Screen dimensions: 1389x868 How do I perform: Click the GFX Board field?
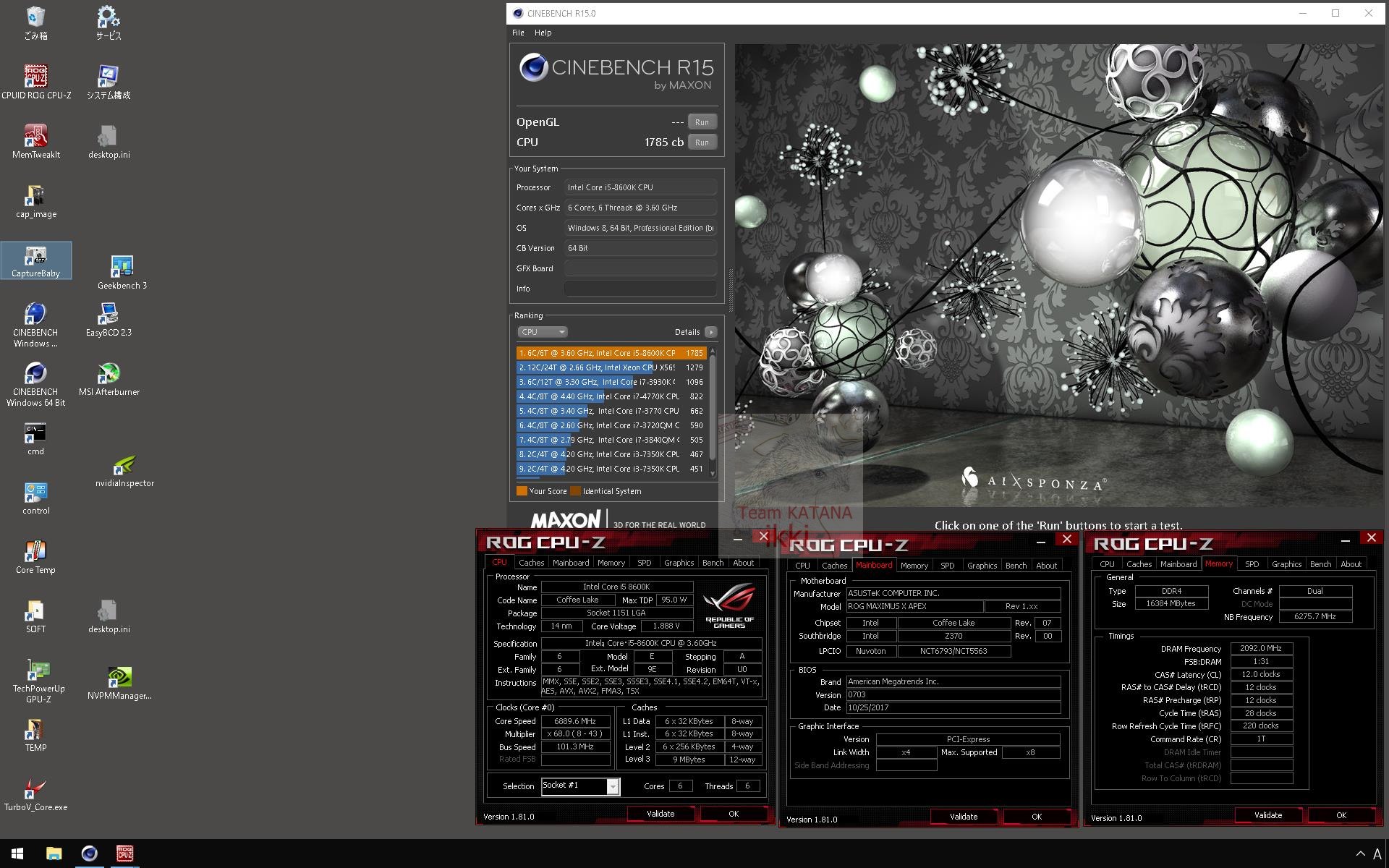640,268
